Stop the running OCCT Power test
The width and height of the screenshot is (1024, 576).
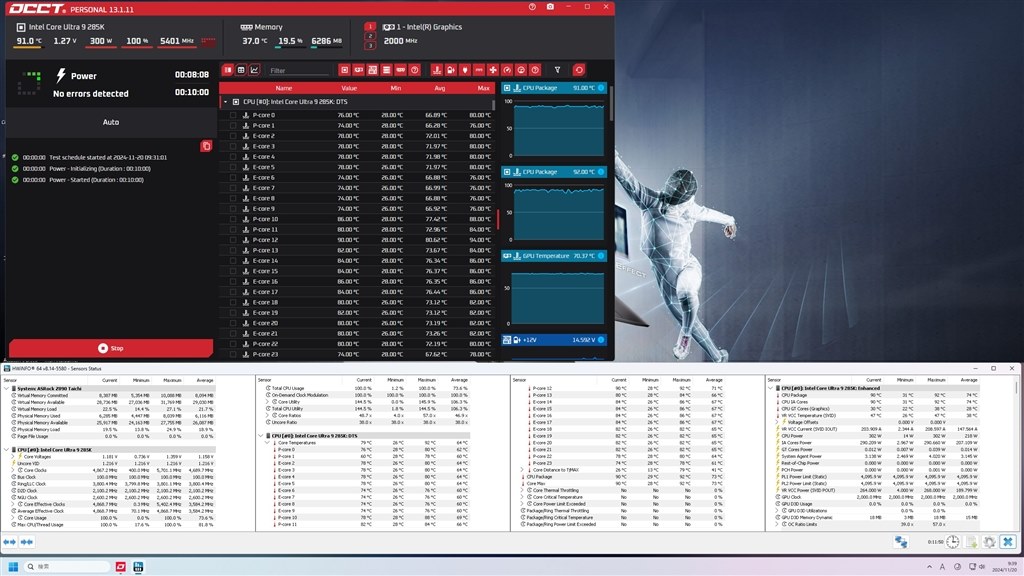[x=111, y=348]
